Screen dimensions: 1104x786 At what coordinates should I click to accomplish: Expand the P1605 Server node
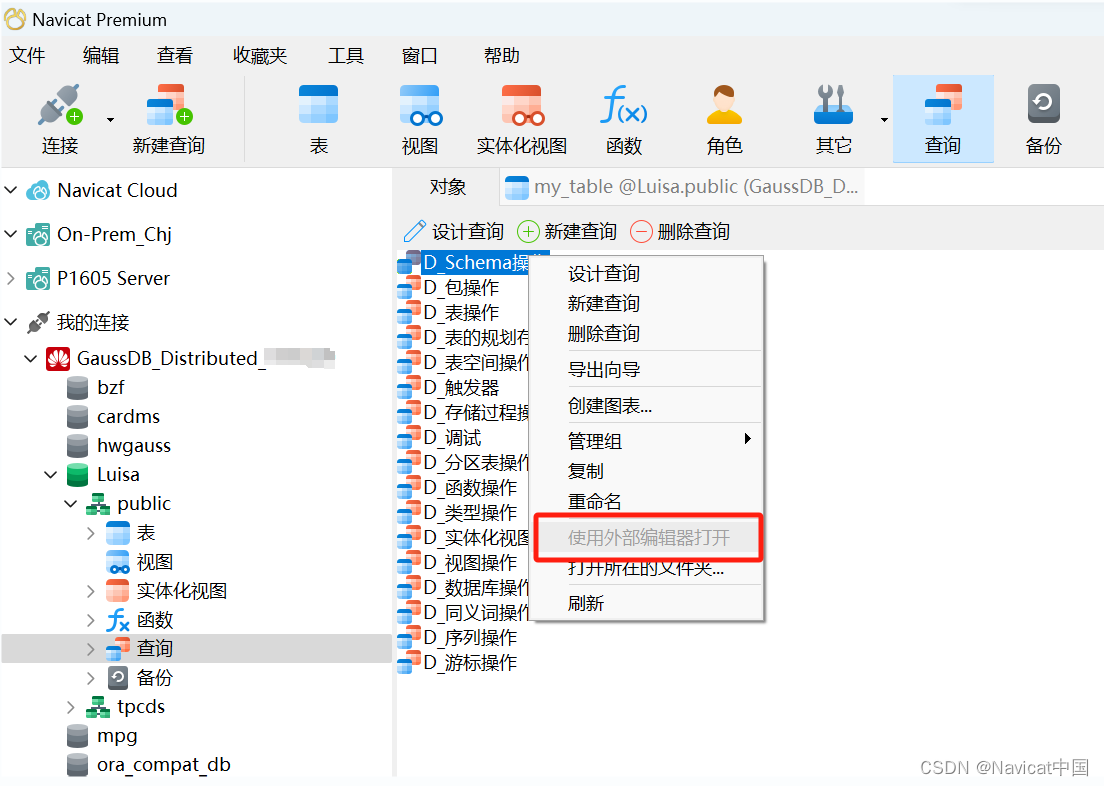tap(11, 278)
